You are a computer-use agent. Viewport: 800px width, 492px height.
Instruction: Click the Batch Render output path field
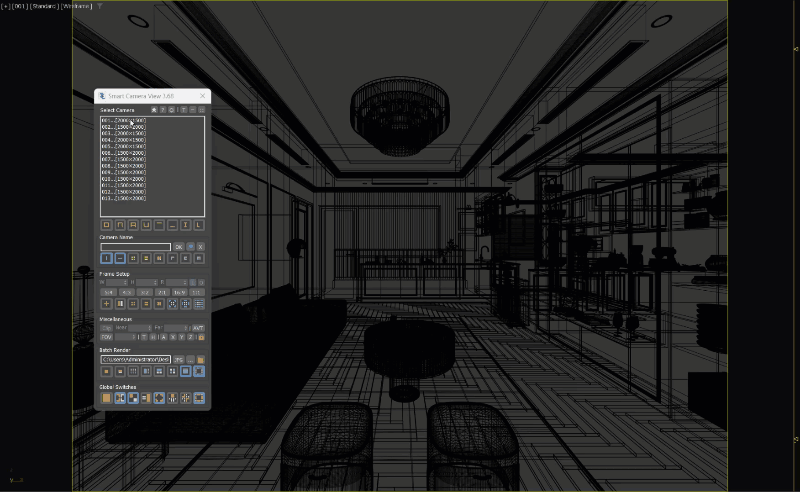(135, 359)
